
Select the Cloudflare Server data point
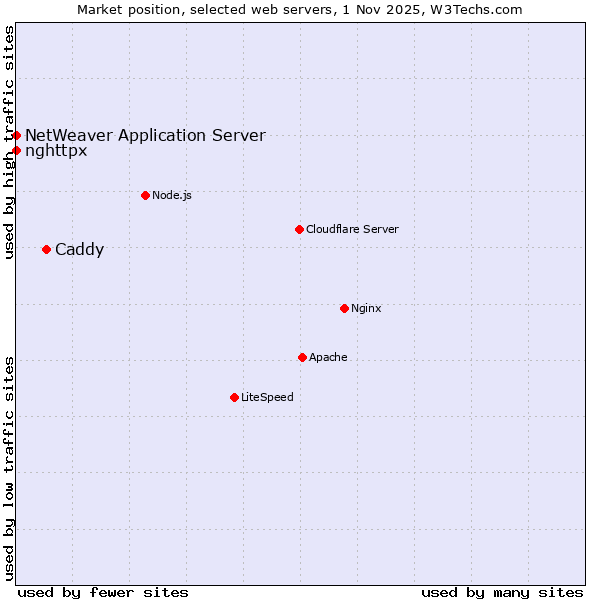(x=299, y=229)
